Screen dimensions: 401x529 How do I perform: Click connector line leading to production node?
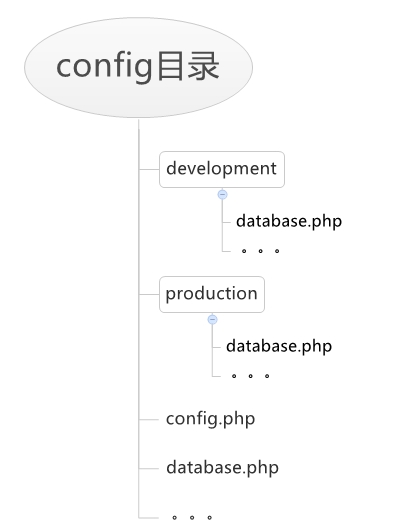pos(149,295)
